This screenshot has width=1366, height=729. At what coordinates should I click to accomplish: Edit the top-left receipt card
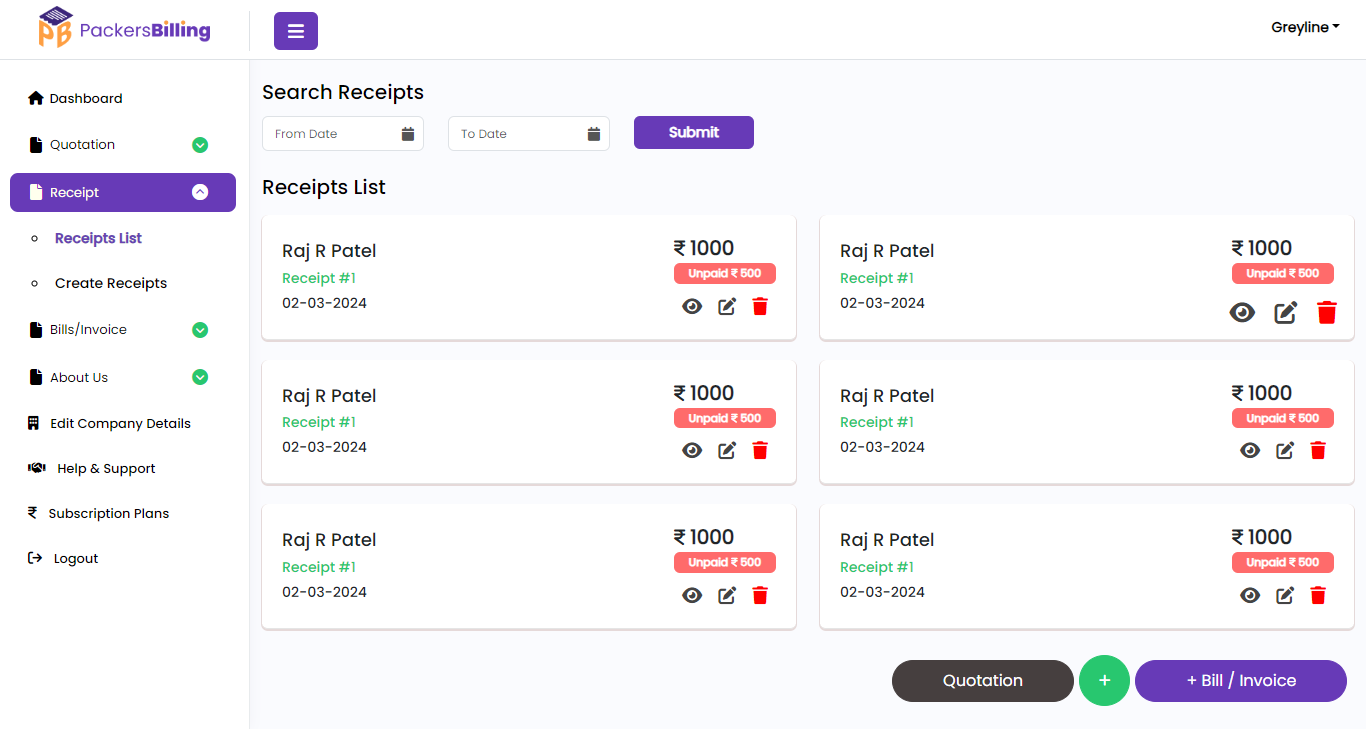pos(727,306)
